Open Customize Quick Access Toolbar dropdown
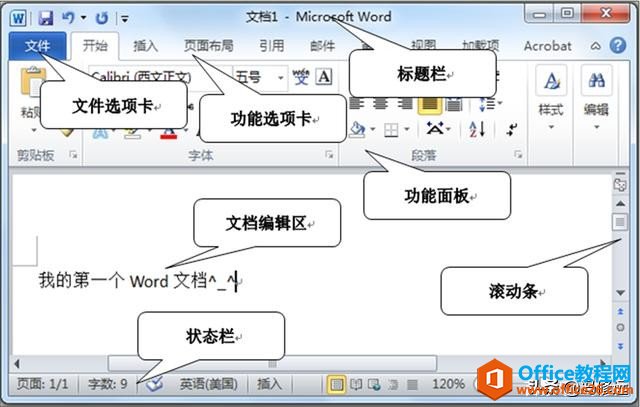The width and height of the screenshot is (640, 407). [124, 18]
